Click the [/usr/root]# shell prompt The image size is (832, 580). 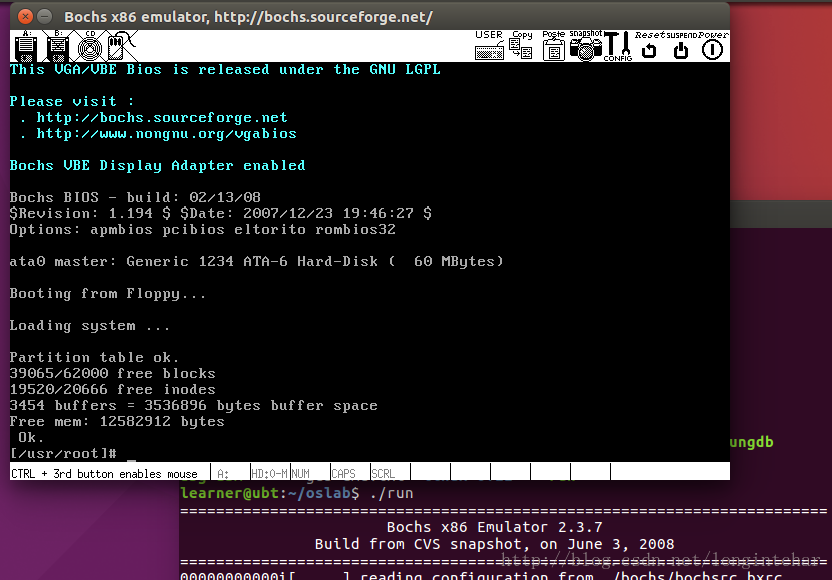click(63, 453)
